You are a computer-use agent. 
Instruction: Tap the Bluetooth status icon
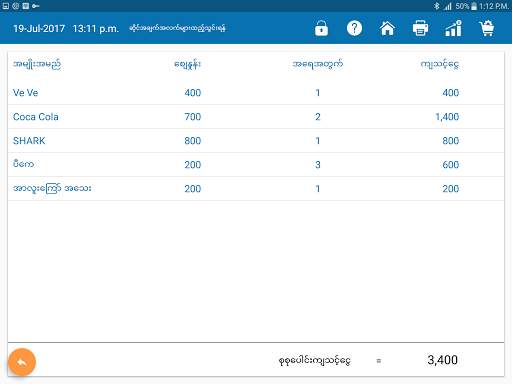[436, 6]
